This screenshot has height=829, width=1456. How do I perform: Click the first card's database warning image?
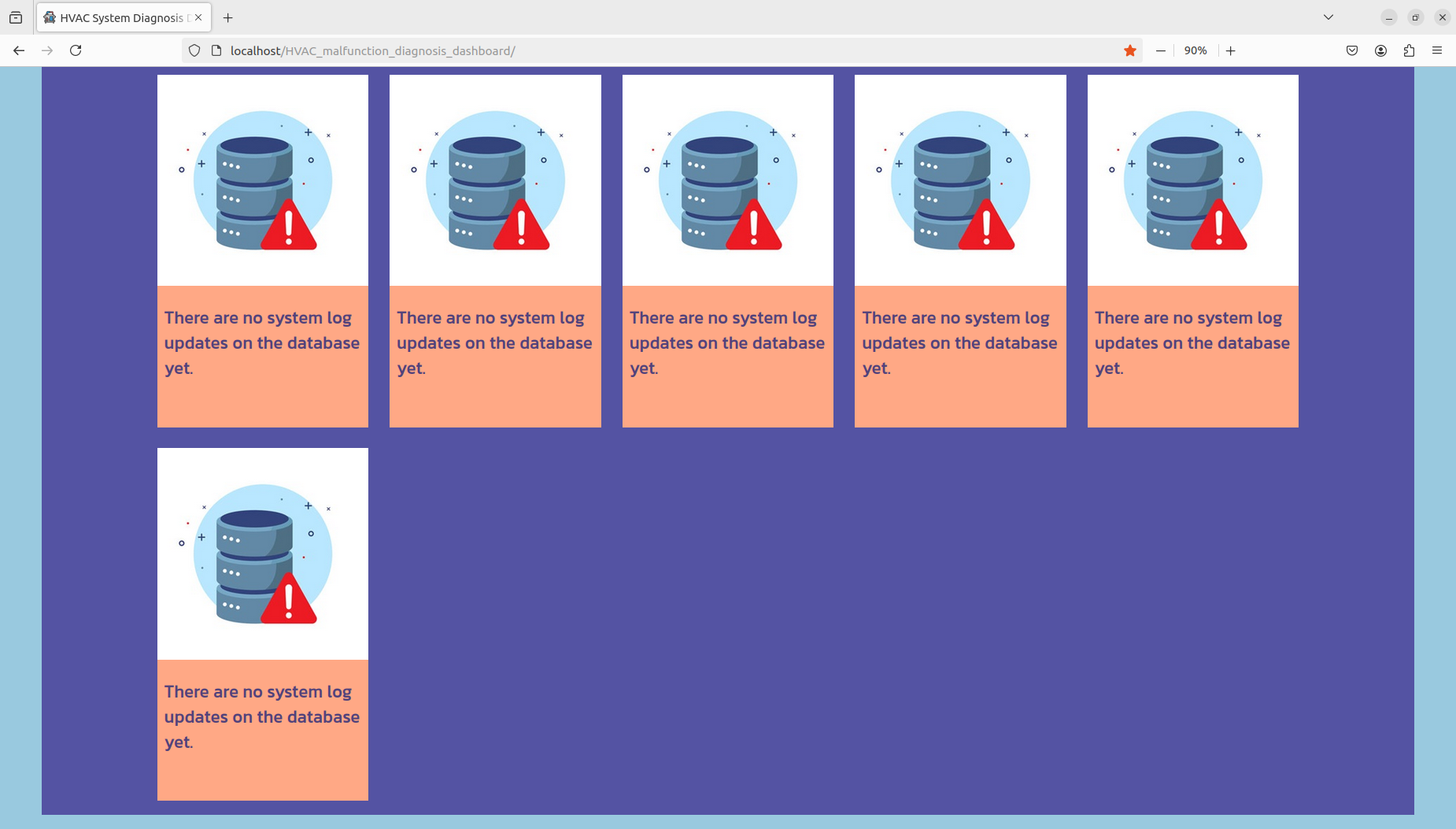[x=262, y=180]
